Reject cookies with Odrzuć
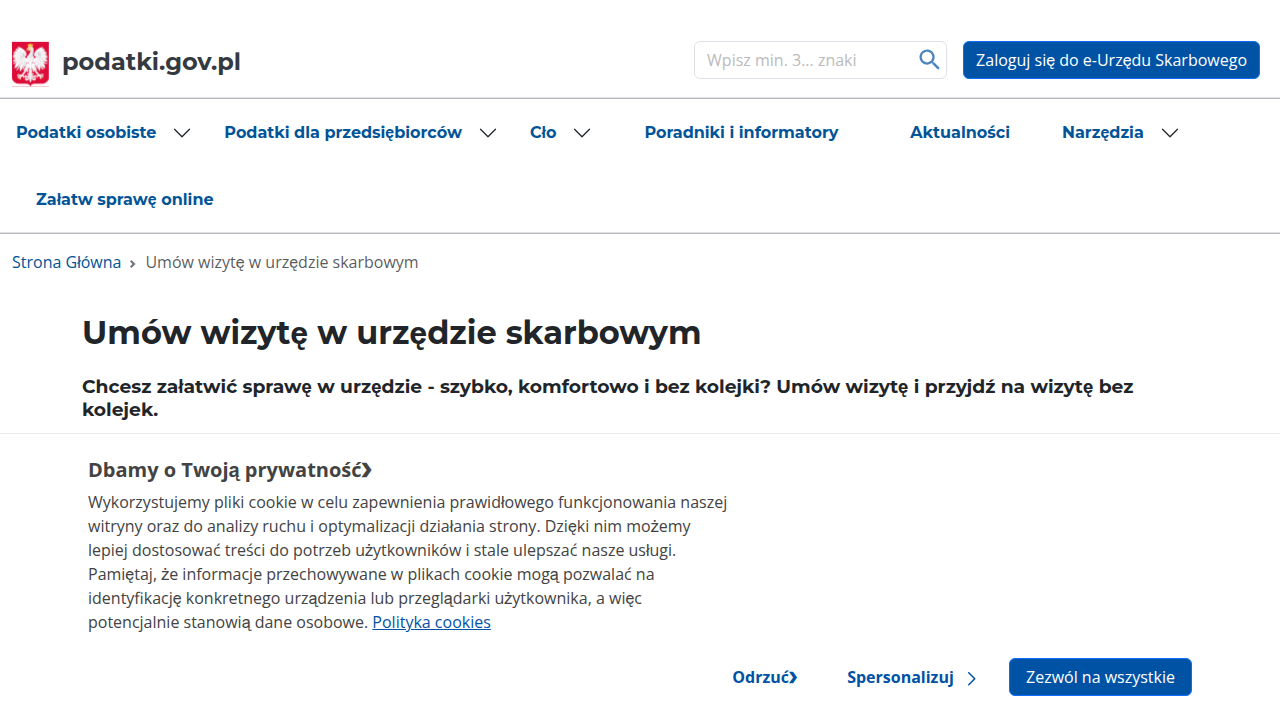The image size is (1280, 720). (x=765, y=677)
